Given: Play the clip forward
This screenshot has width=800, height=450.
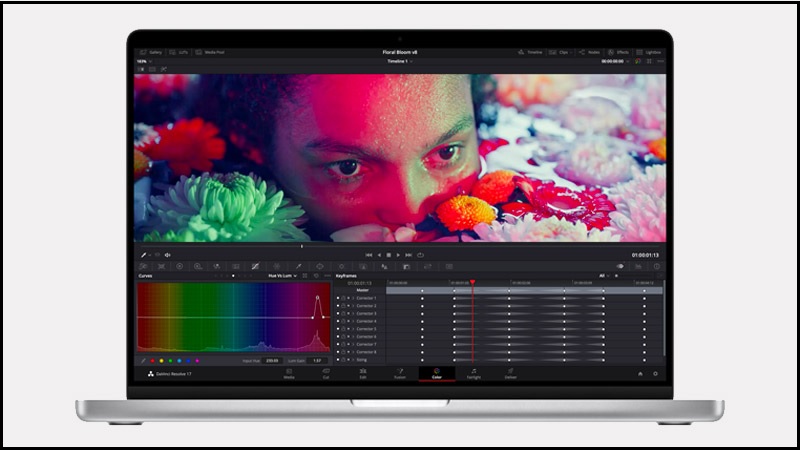Looking at the screenshot, I should pyautogui.click(x=398, y=255).
